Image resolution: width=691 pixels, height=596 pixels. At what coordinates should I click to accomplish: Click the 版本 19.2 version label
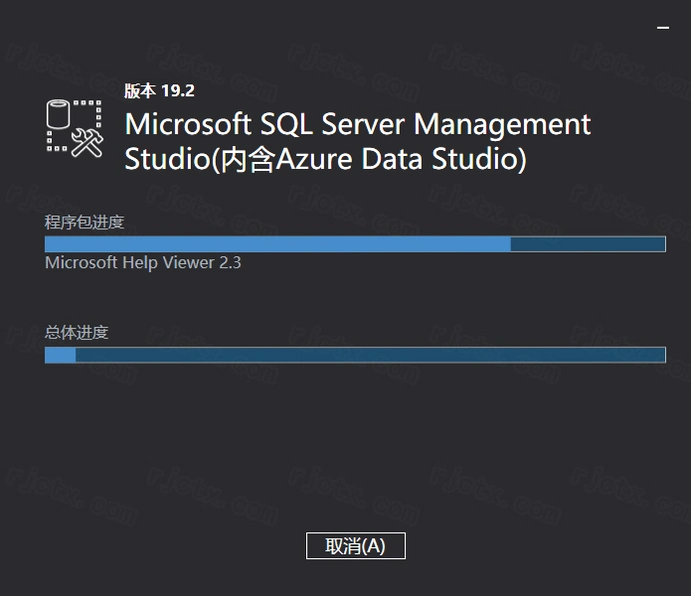tap(159, 91)
